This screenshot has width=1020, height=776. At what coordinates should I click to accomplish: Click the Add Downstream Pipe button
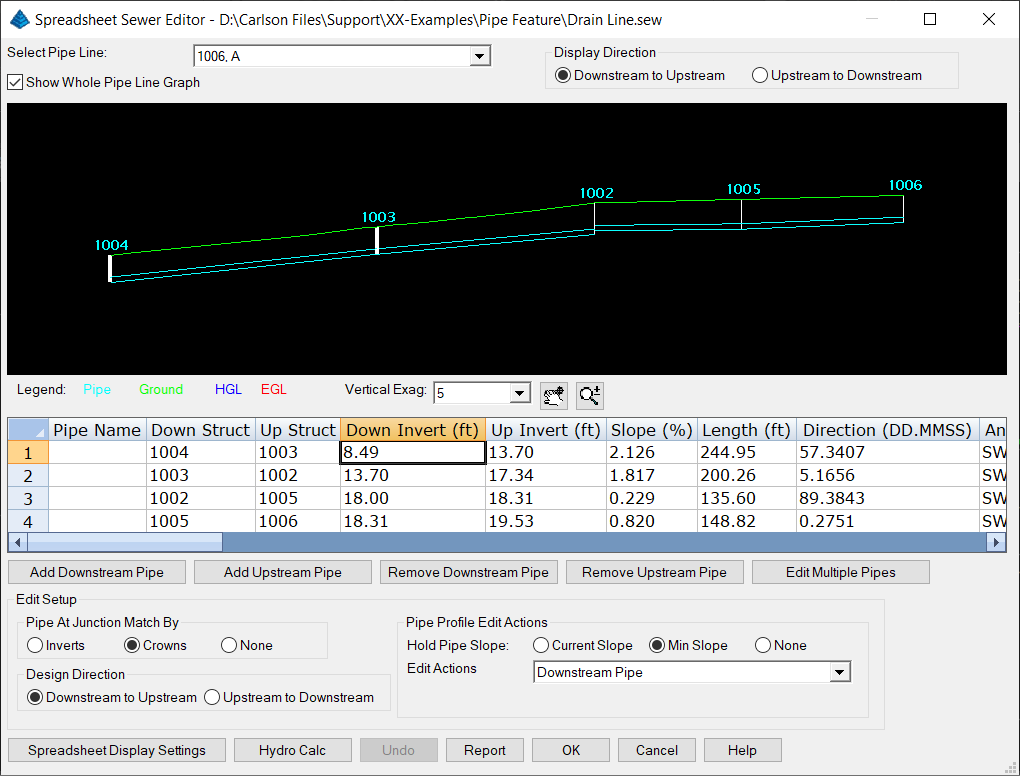coord(96,572)
